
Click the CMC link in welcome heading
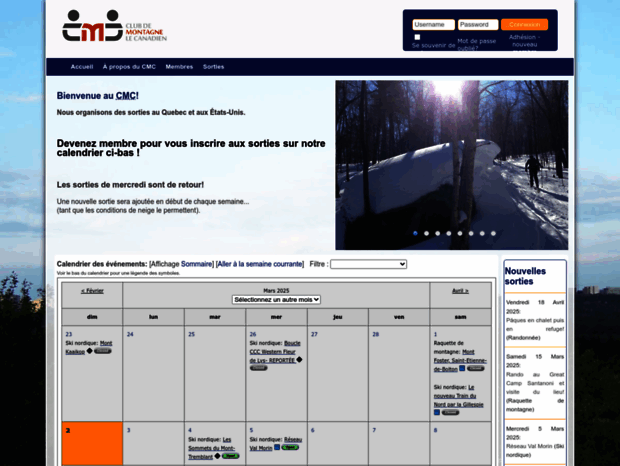click(125, 96)
